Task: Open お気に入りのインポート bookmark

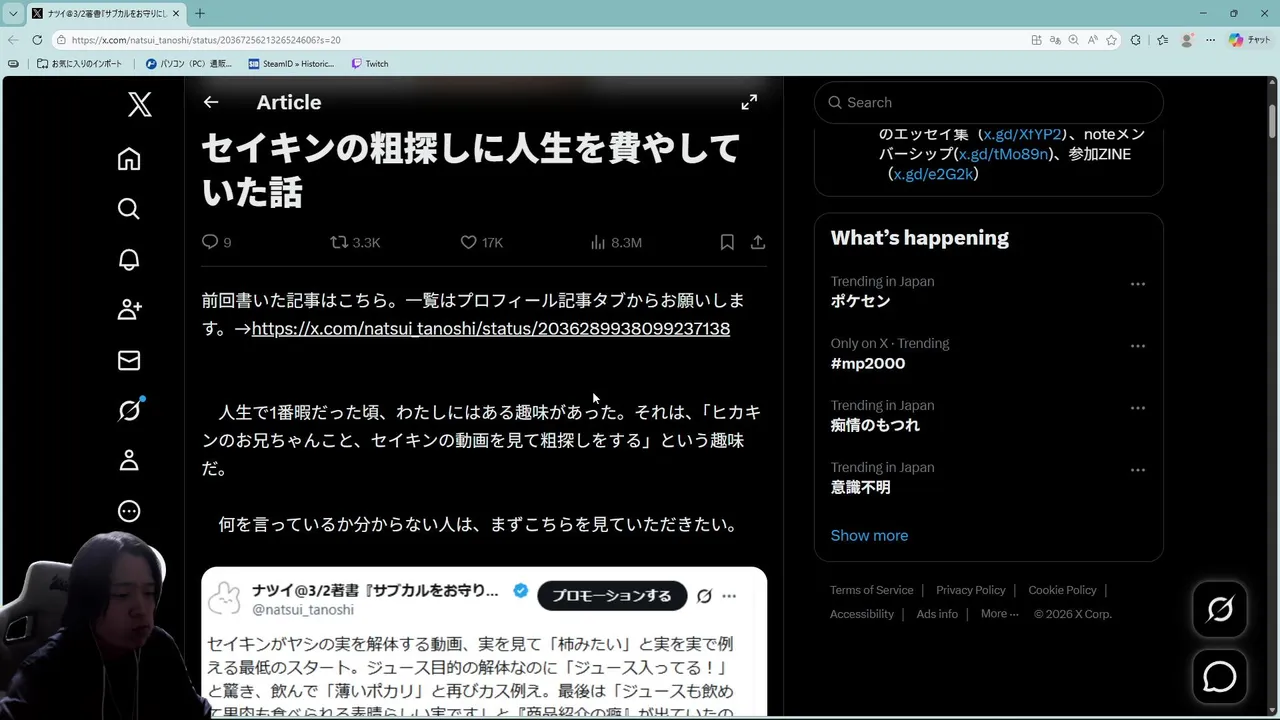Action: click(80, 63)
